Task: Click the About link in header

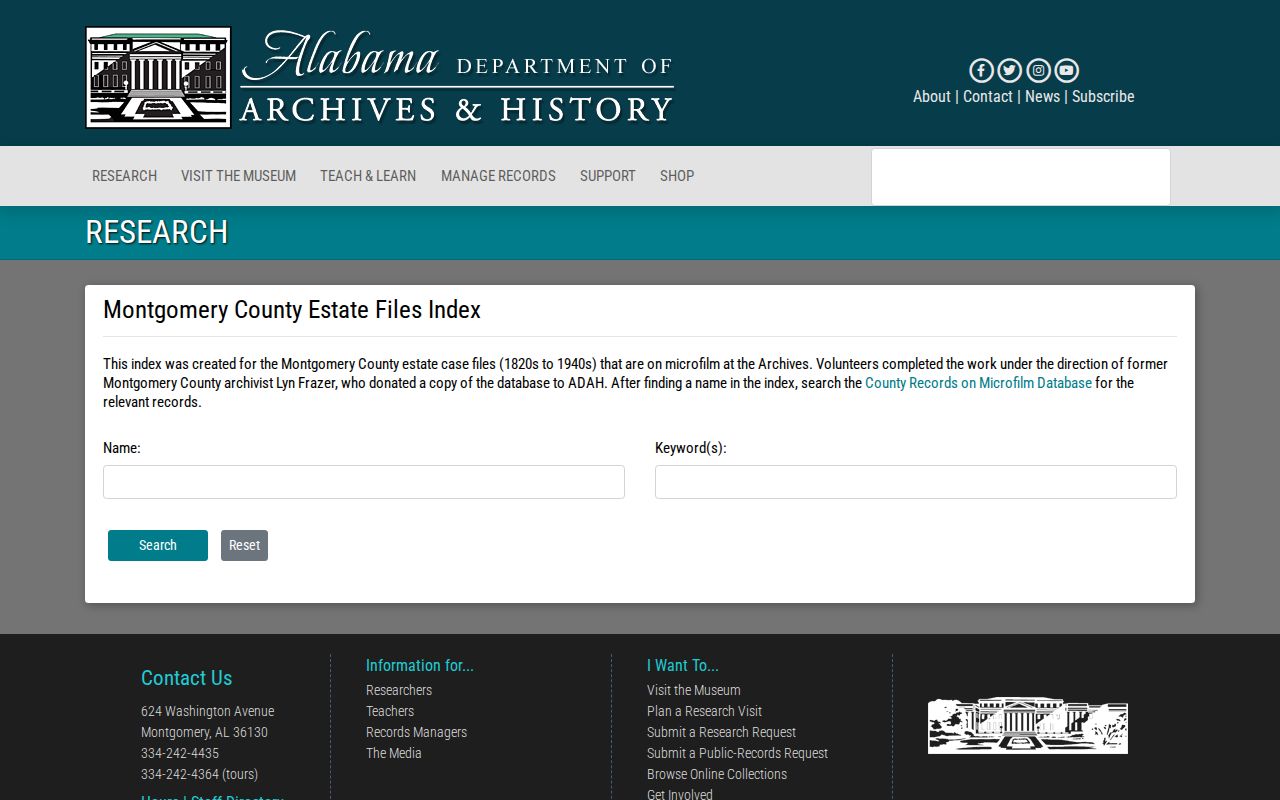Action: [932, 96]
